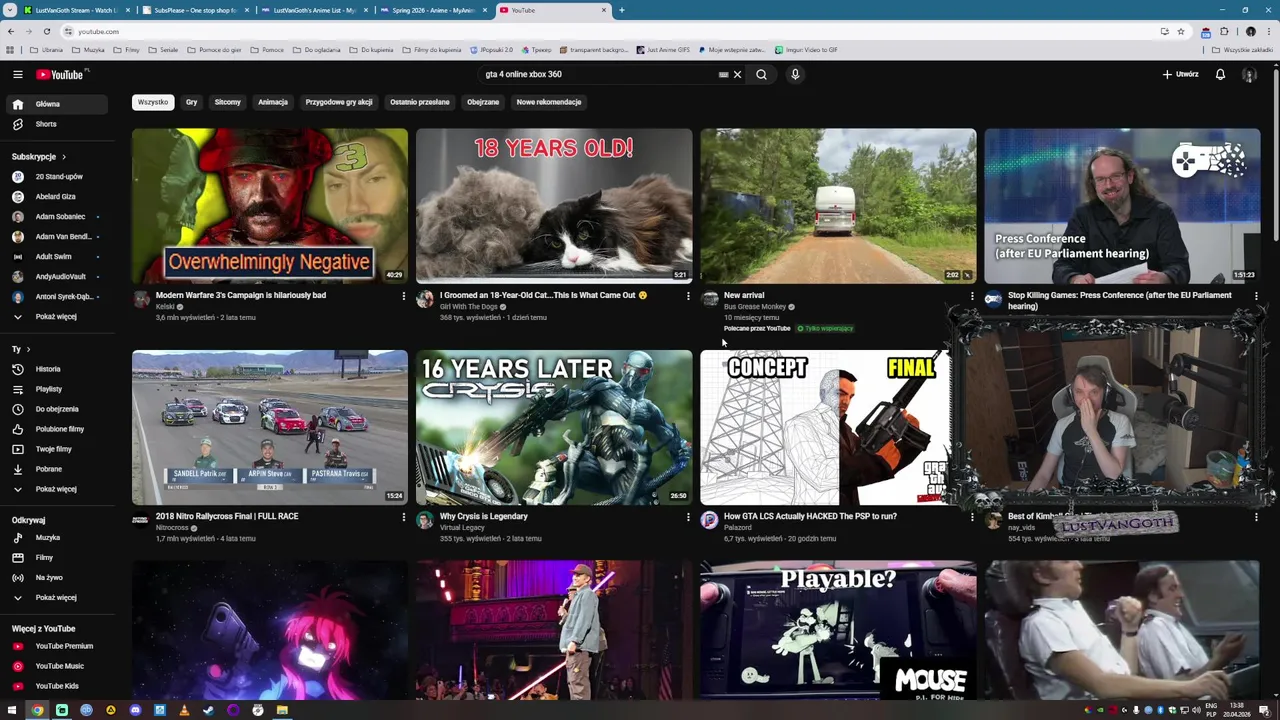Bookmark this page with star icon
Screen dimensions: 1280x720
[1181, 31]
